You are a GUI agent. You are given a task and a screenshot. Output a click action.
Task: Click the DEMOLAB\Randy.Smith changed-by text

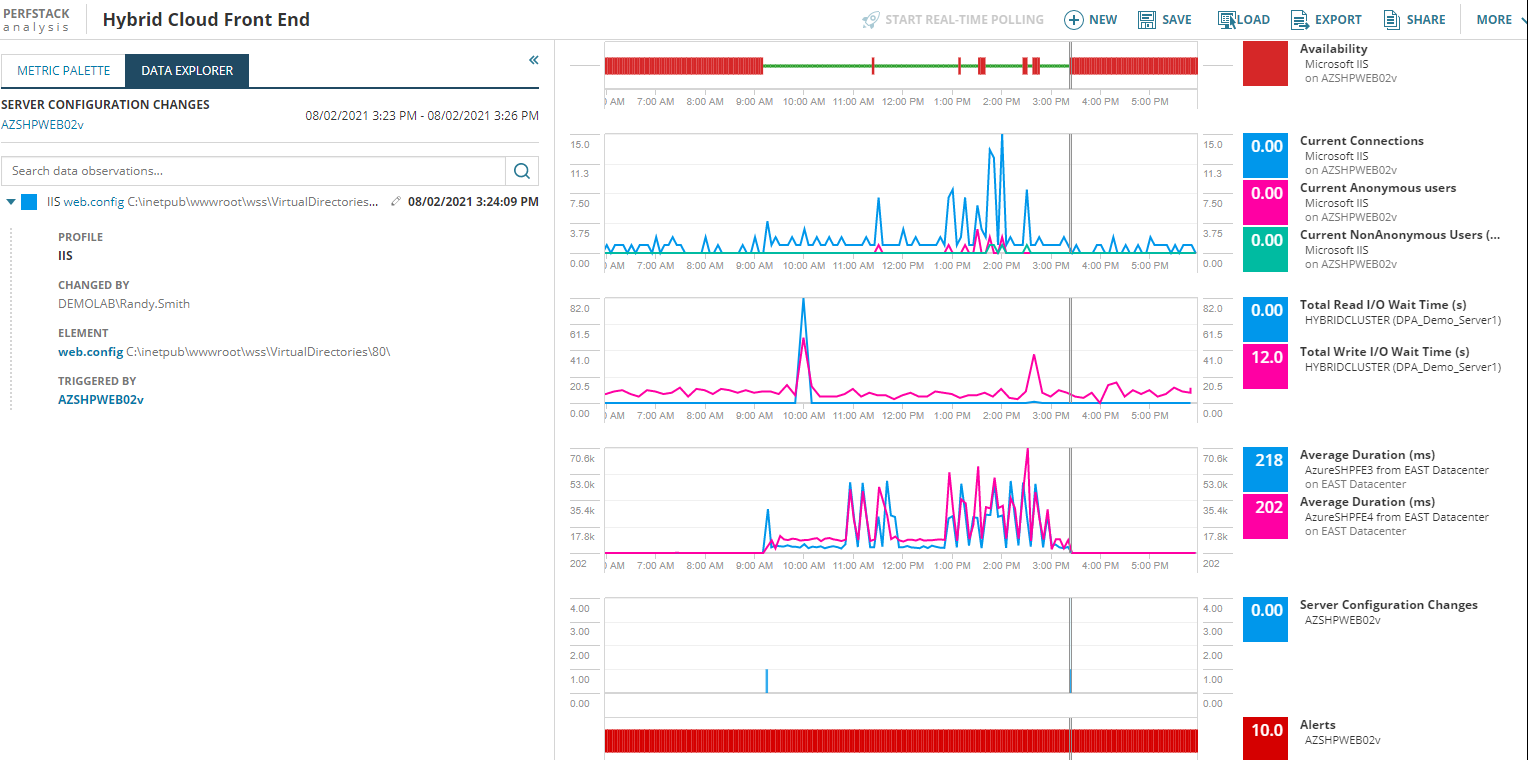(124, 304)
